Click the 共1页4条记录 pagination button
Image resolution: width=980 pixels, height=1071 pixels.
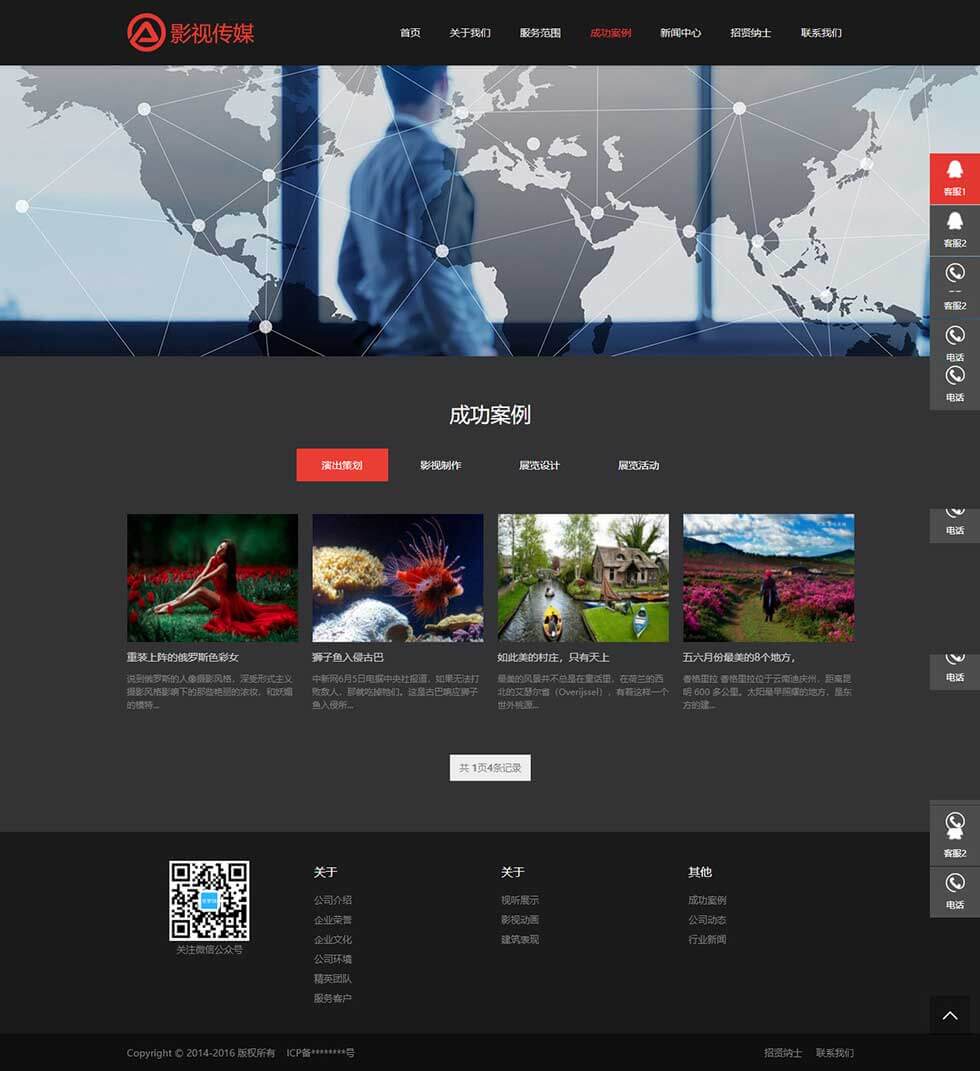point(490,768)
